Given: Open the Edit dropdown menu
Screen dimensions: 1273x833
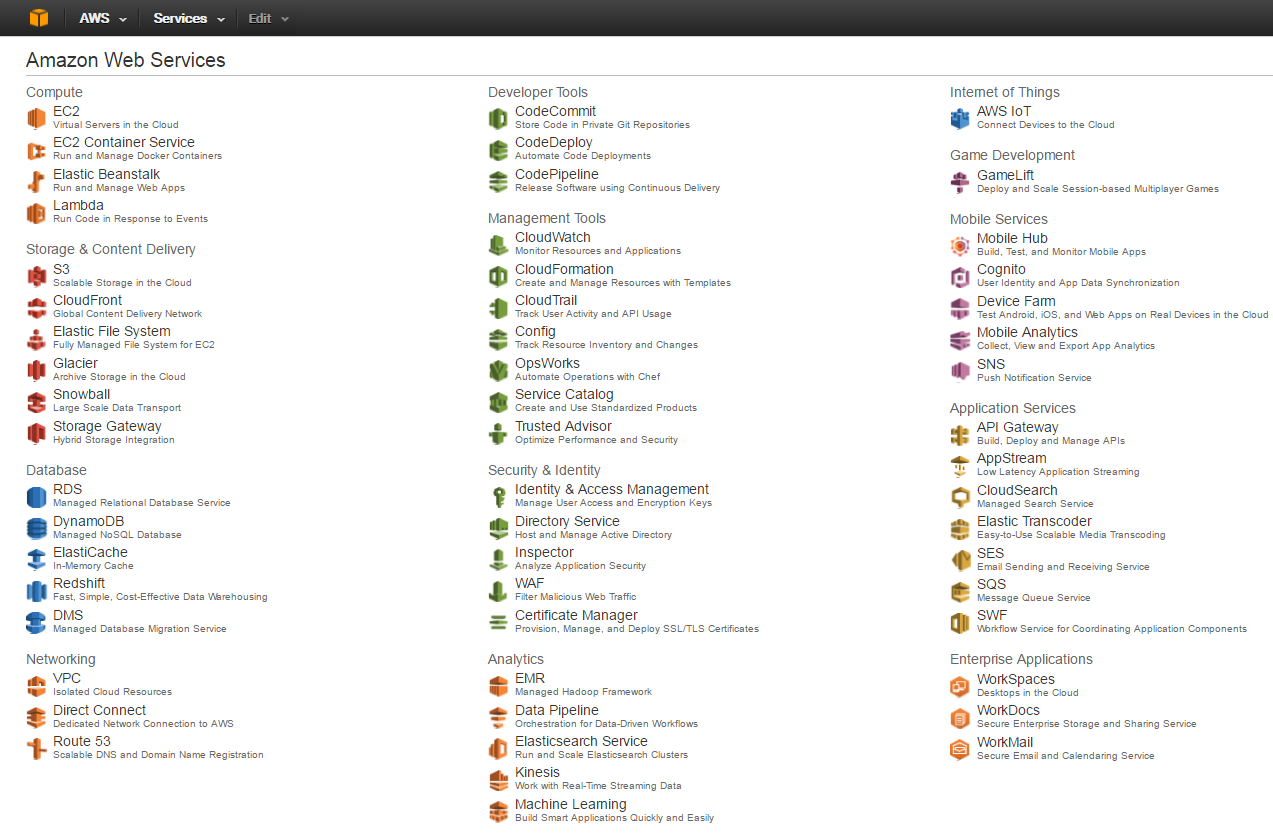Looking at the screenshot, I should [269, 18].
